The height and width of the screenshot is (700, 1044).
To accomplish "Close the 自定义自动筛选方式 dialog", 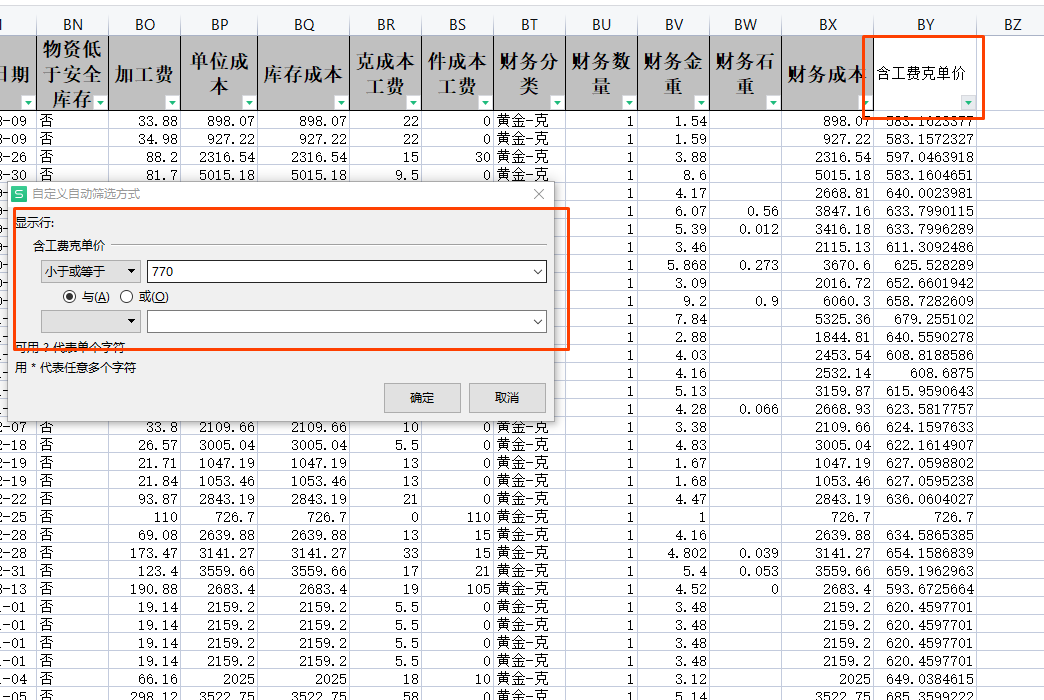I will (x=539, y=194).
